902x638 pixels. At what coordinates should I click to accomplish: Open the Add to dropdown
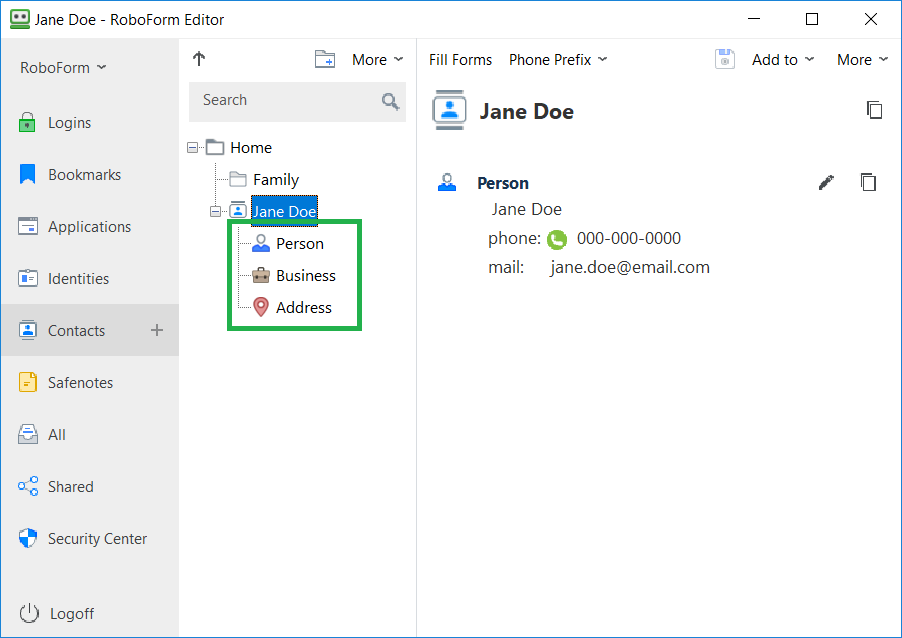783,60
